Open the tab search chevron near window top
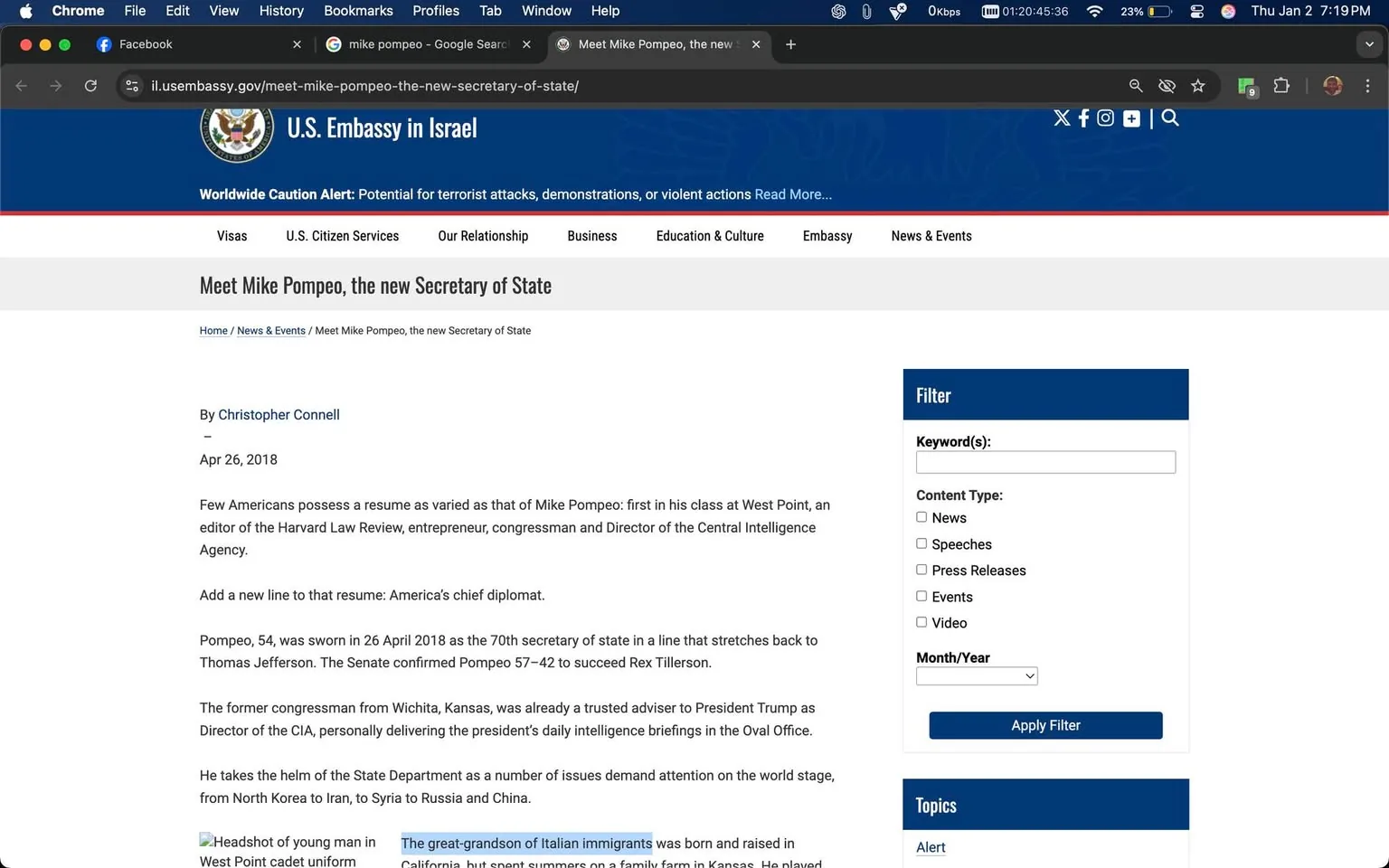1389x868 pixels. coord(1368,43)
